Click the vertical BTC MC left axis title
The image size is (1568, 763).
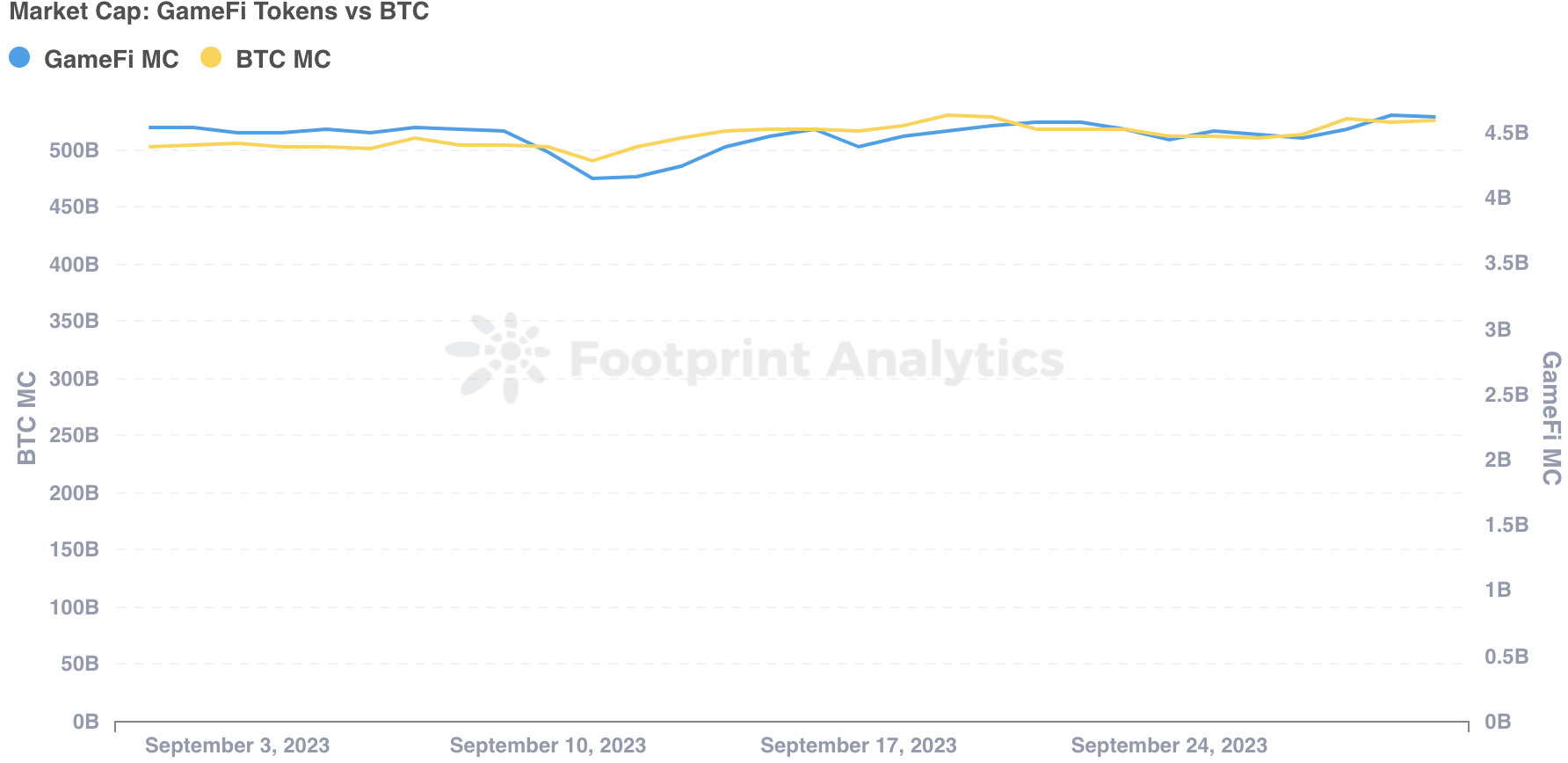pyautogui.click(x=27, y=418)
